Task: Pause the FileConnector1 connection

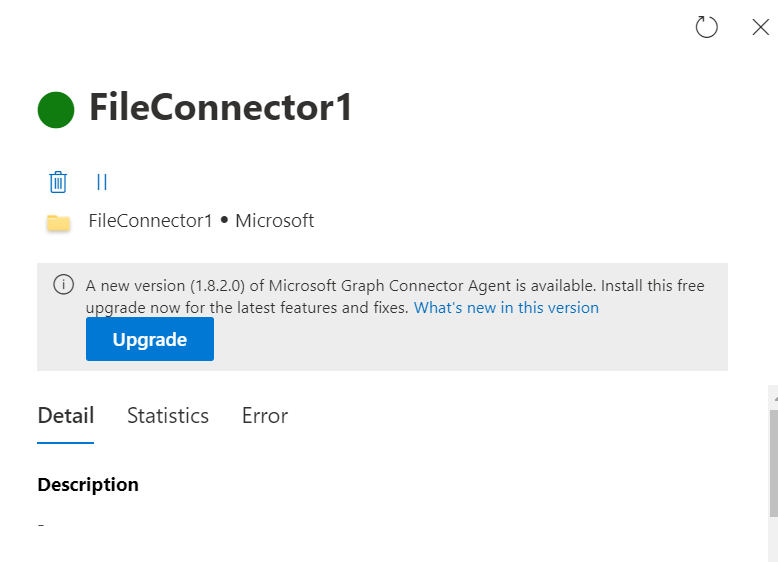Action: tap(102, 182)
